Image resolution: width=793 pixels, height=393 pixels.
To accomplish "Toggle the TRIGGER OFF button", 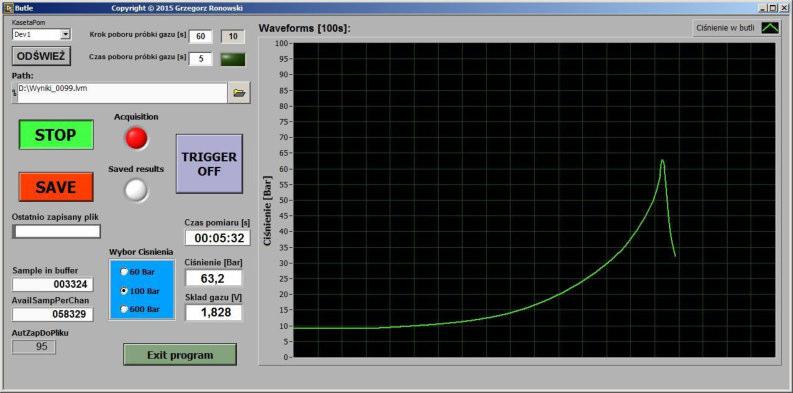I will pos(209,164).
